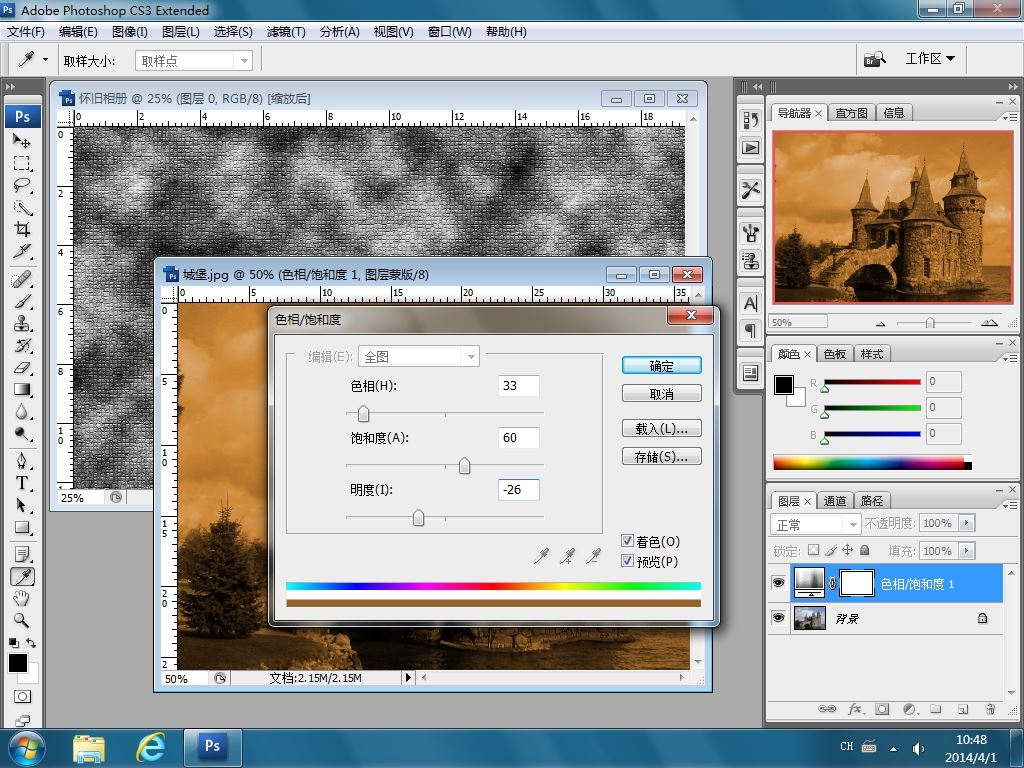Image resolution: width=1024 pixels, height=768 pixels.
Task: Select the 背景 layer thumbnail
Action: click(810, 618)
